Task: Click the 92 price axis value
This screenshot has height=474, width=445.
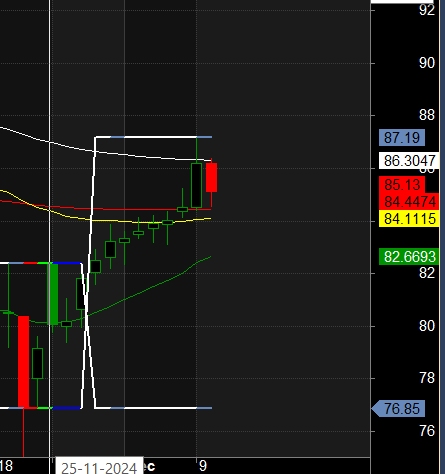Action: tap(427, 10)
